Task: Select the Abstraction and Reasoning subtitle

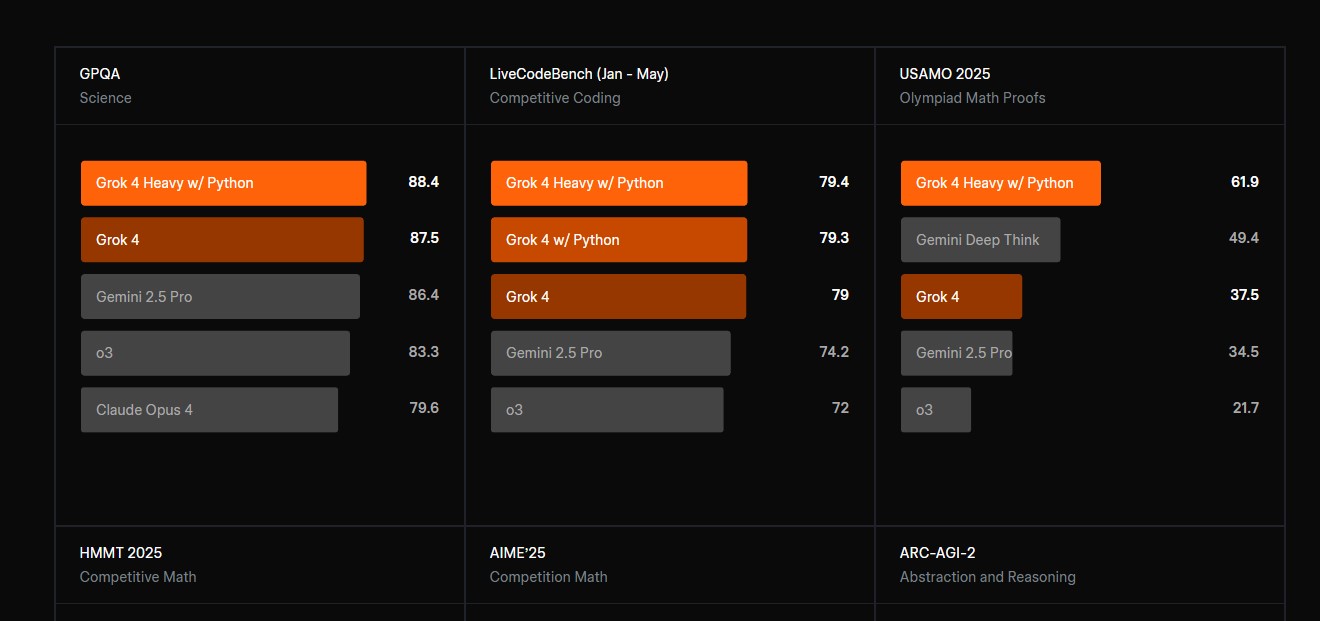Action: tap(988, 577)
